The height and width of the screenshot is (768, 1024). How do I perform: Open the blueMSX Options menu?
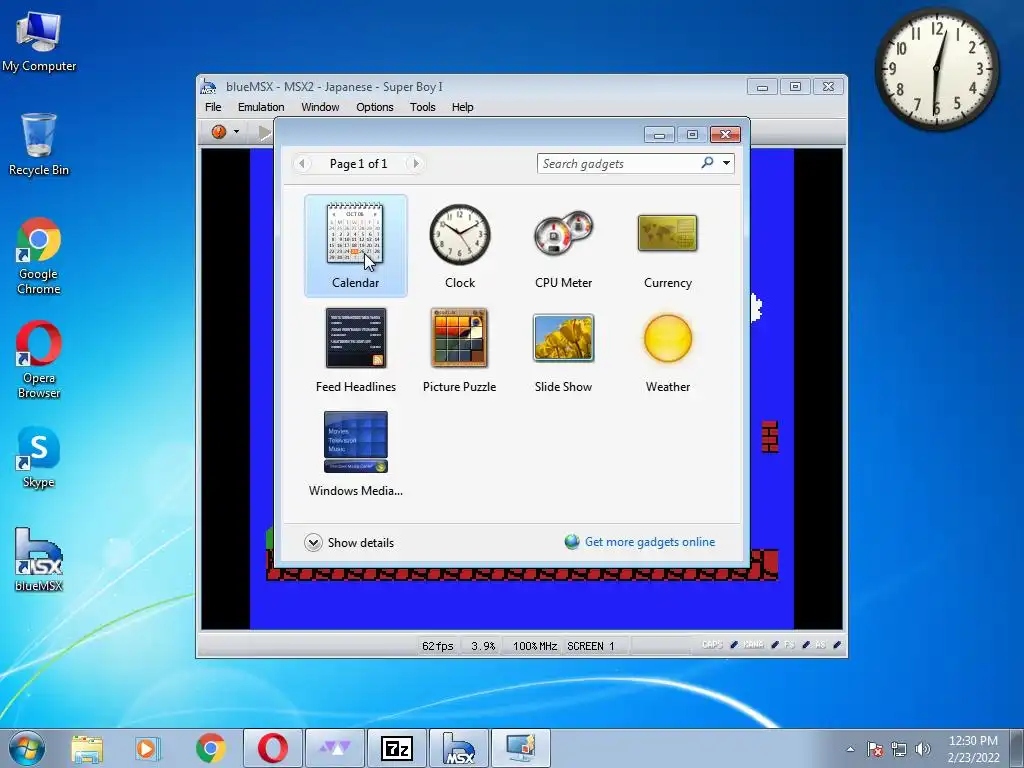(375, 107)
